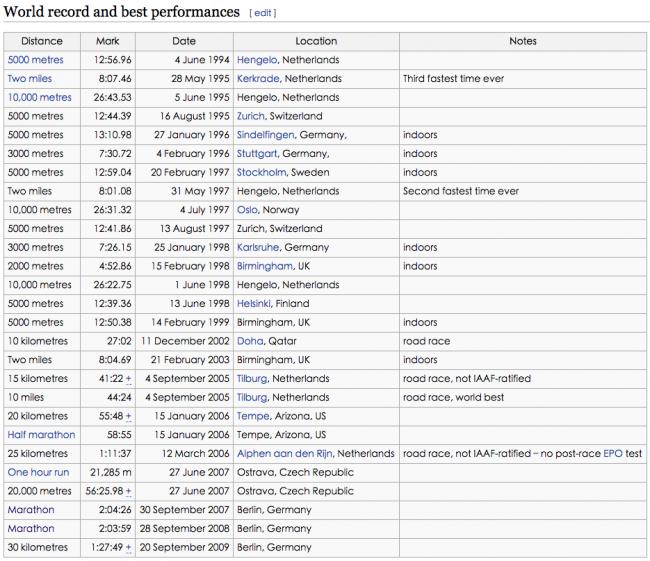Select the 12:44.39 mark cell
This screenshot has width=650, height=561.
108,116
